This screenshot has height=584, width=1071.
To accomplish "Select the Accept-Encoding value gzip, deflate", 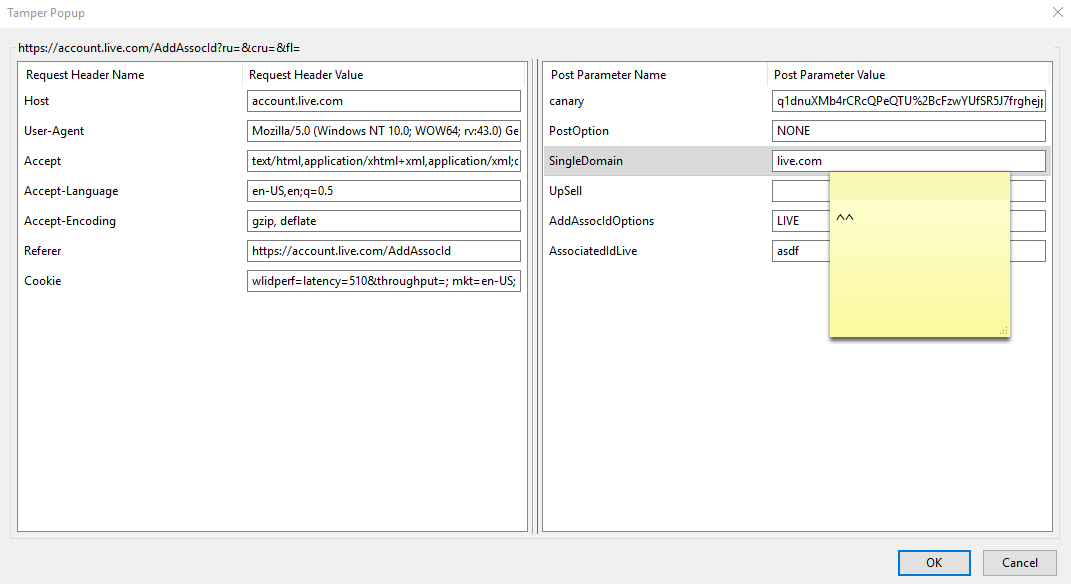I will point(383,220).
